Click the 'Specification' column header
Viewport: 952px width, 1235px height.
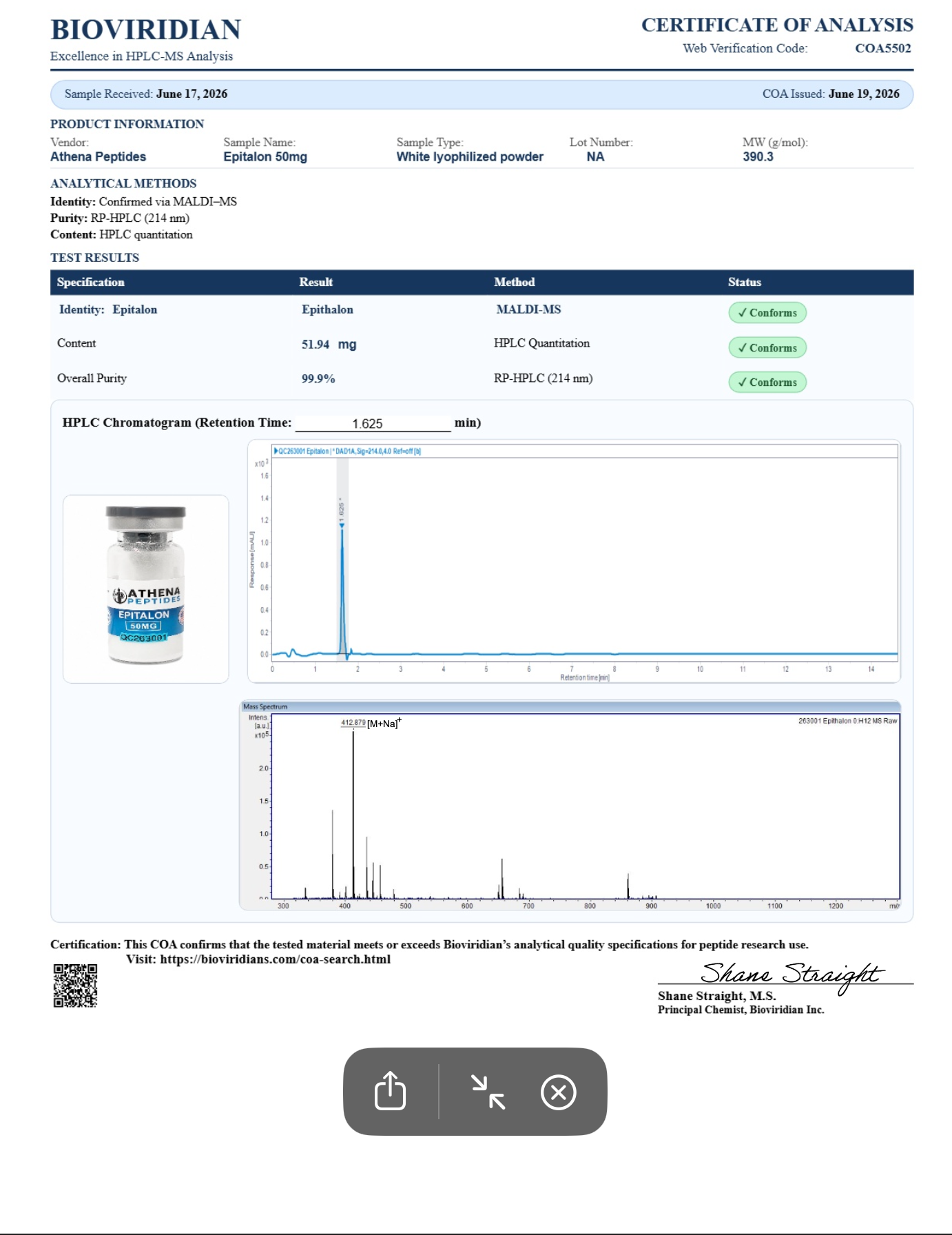(x=91, y=282)
